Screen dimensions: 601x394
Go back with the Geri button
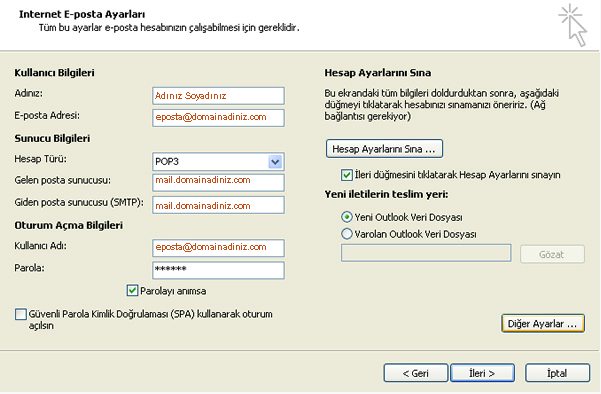tap(415, 373)
